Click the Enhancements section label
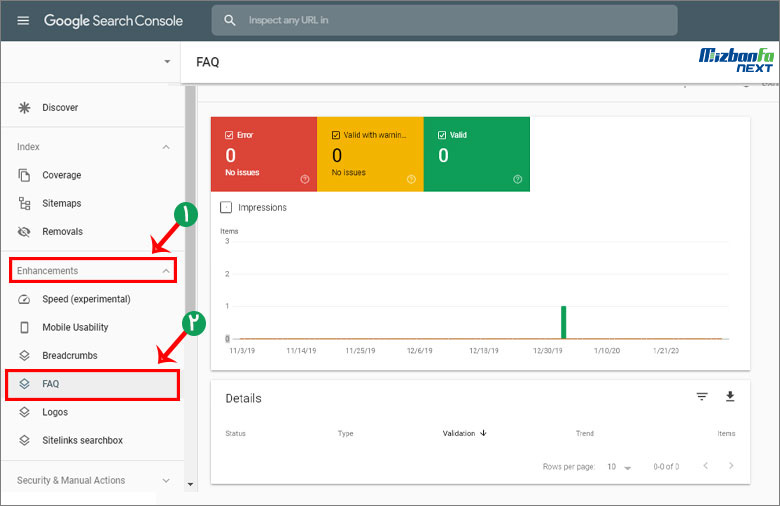This screenshot has height=506, width=780. [47, 271]
